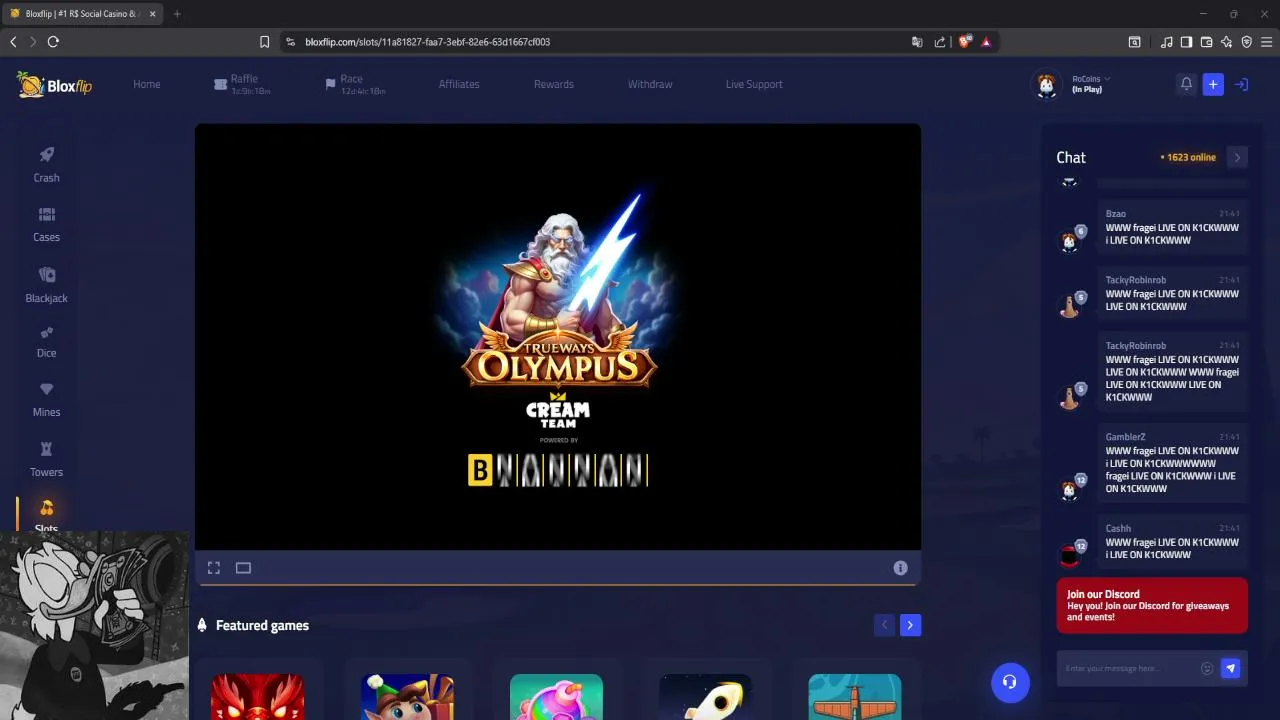The height and width of the screenshot is (720, 1280).
Task: Open Brave Shields lion icon
Action: click(965, 42)
